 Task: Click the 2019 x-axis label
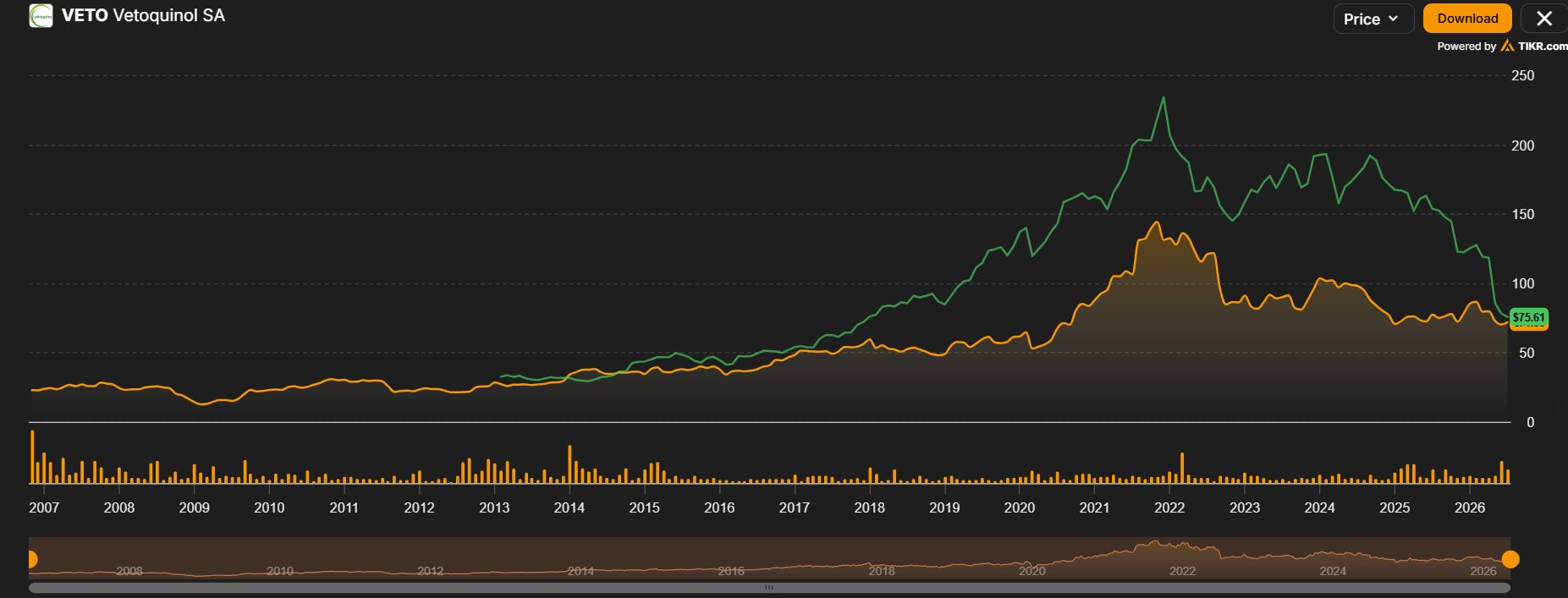point(944,507)
